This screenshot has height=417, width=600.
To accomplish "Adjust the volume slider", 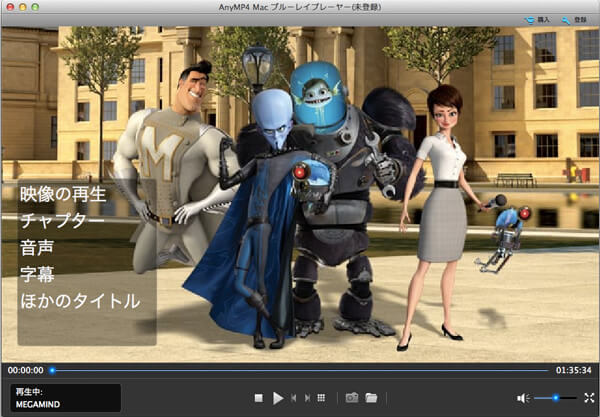I will 553,398.
